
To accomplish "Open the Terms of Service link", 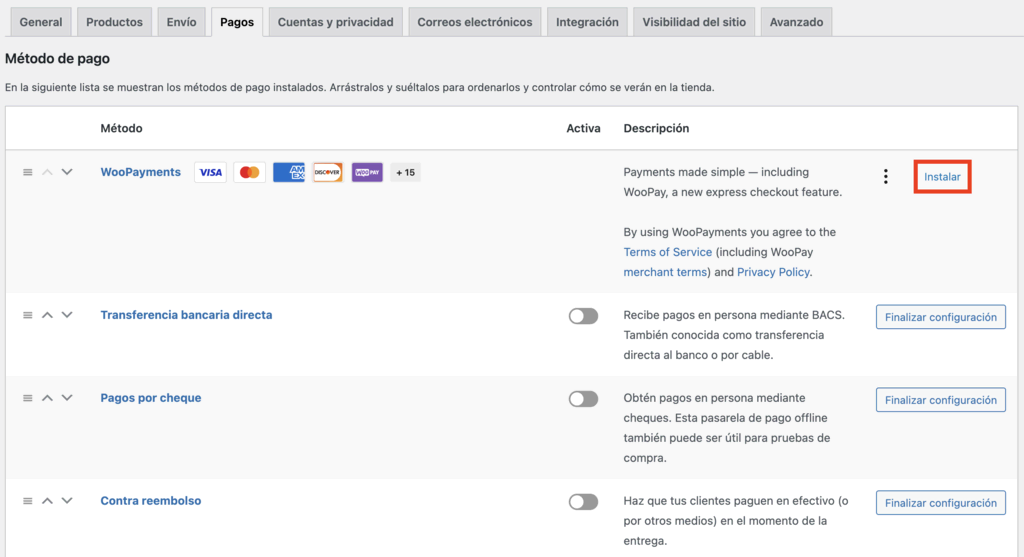I will (668, 252).
